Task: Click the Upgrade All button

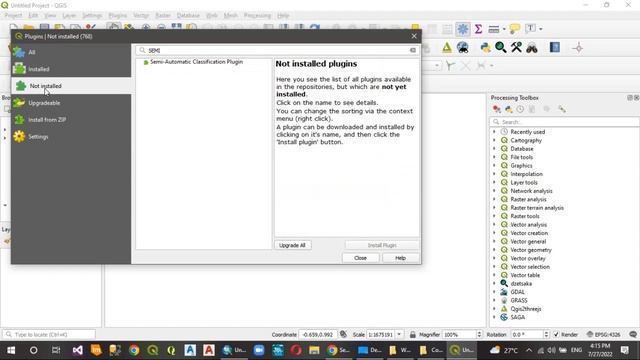Action: coord(292,245)
